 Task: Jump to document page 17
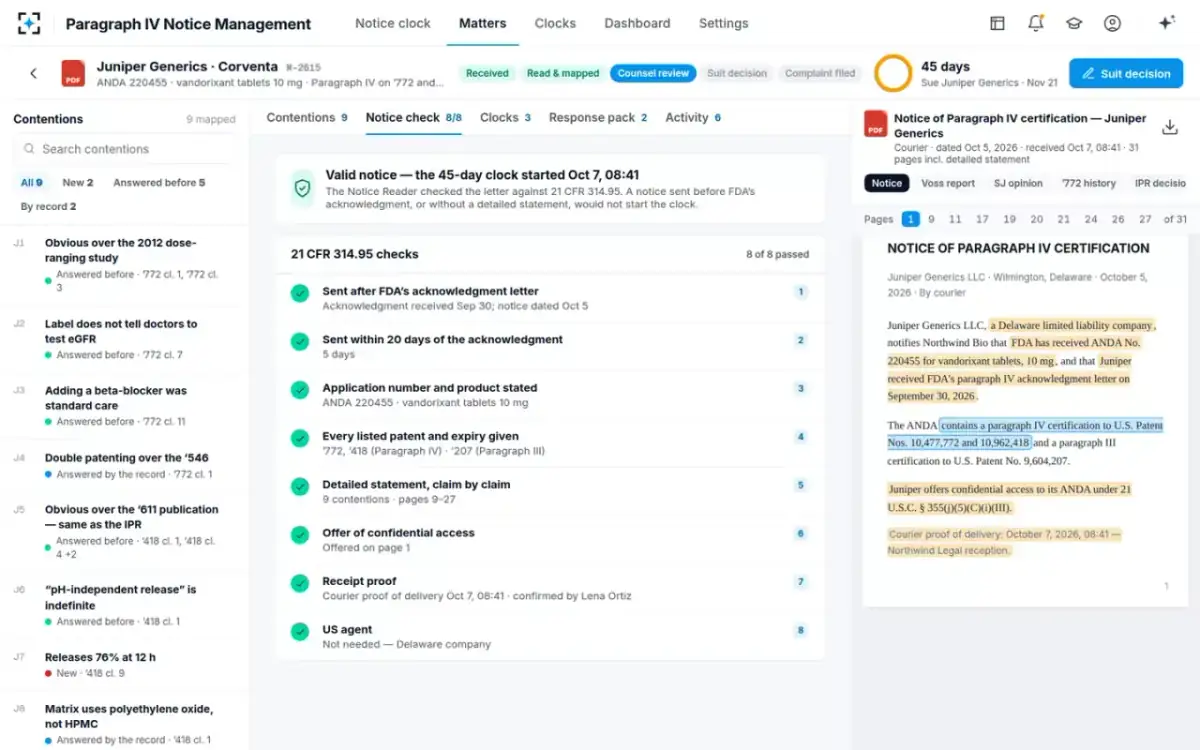click(982, 219)
